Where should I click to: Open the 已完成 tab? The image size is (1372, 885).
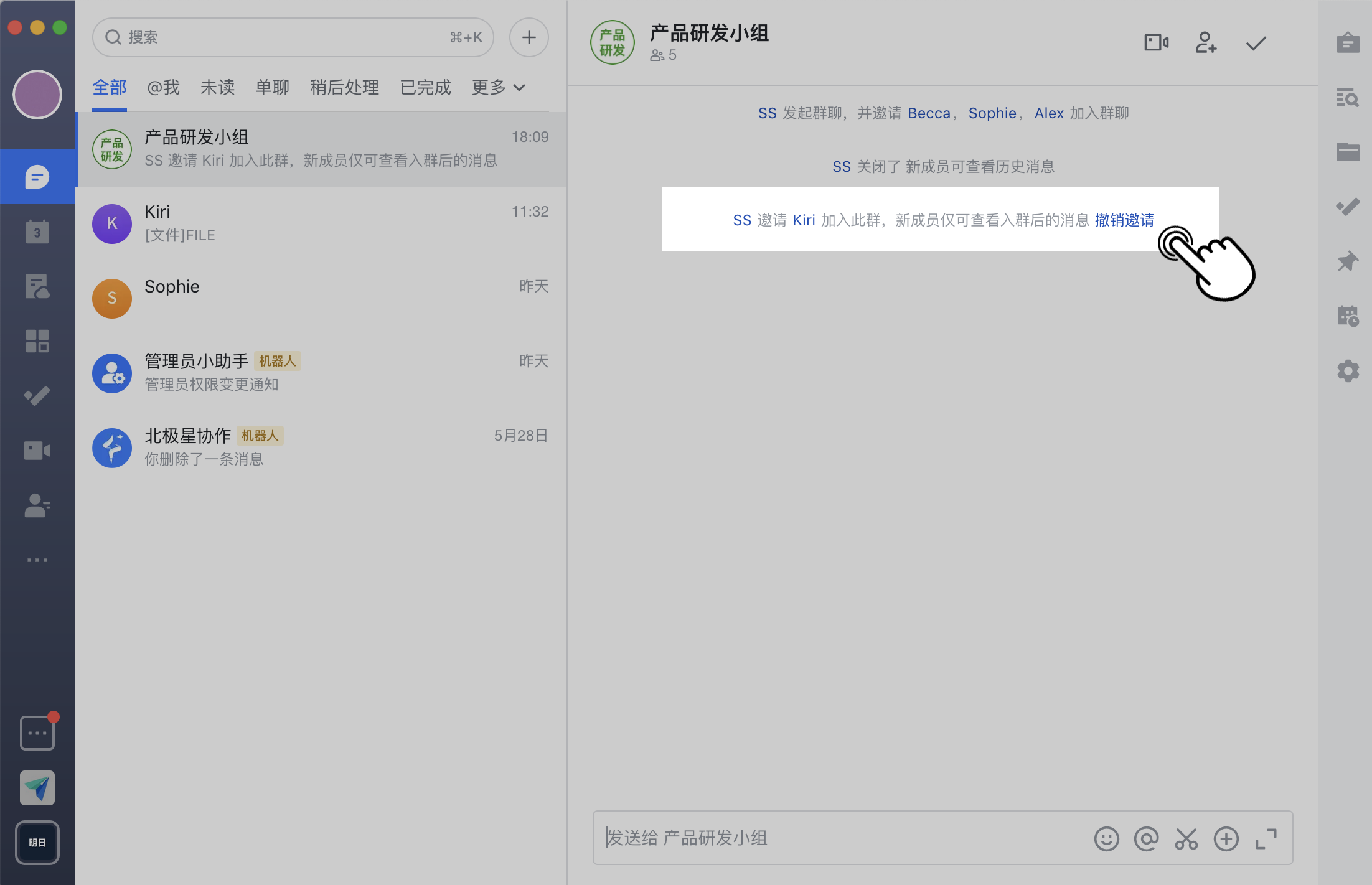point(425,87)
